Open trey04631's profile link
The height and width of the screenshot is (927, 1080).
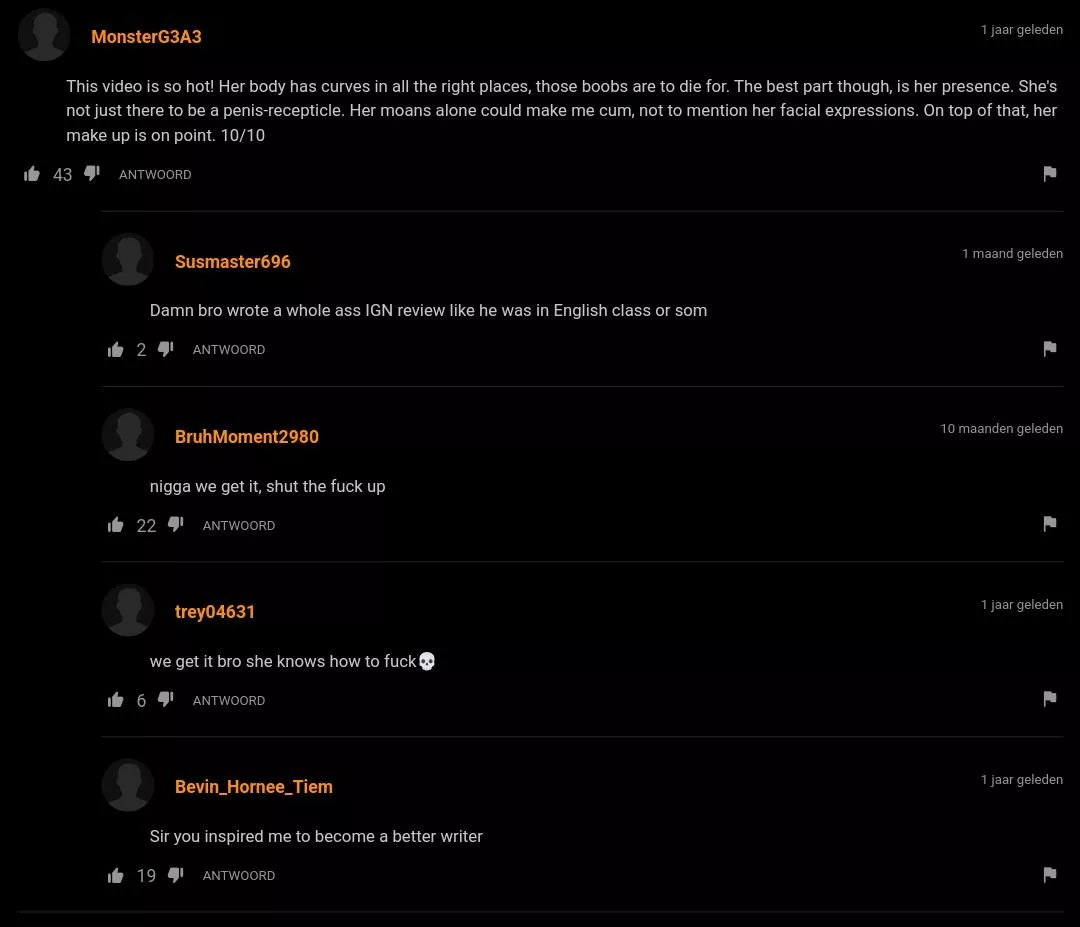pos(214,612)
